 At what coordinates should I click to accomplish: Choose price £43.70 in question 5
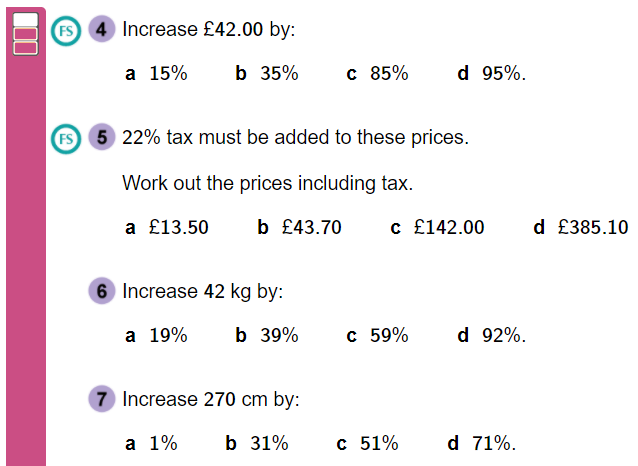[x=299, y=227]
